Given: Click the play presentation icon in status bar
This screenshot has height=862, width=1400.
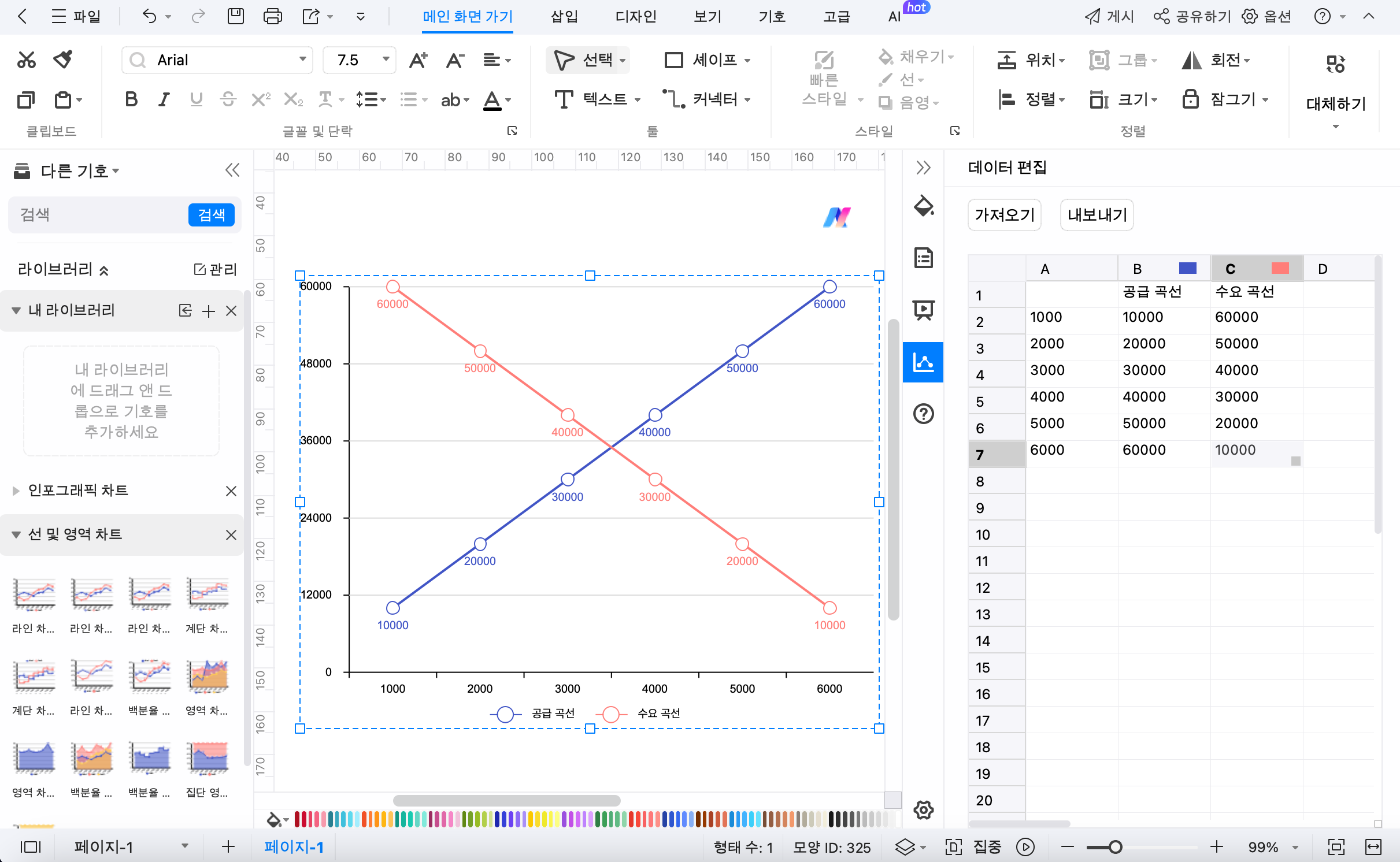Looking at the screenshot, I should click(x=1025, y=847).
